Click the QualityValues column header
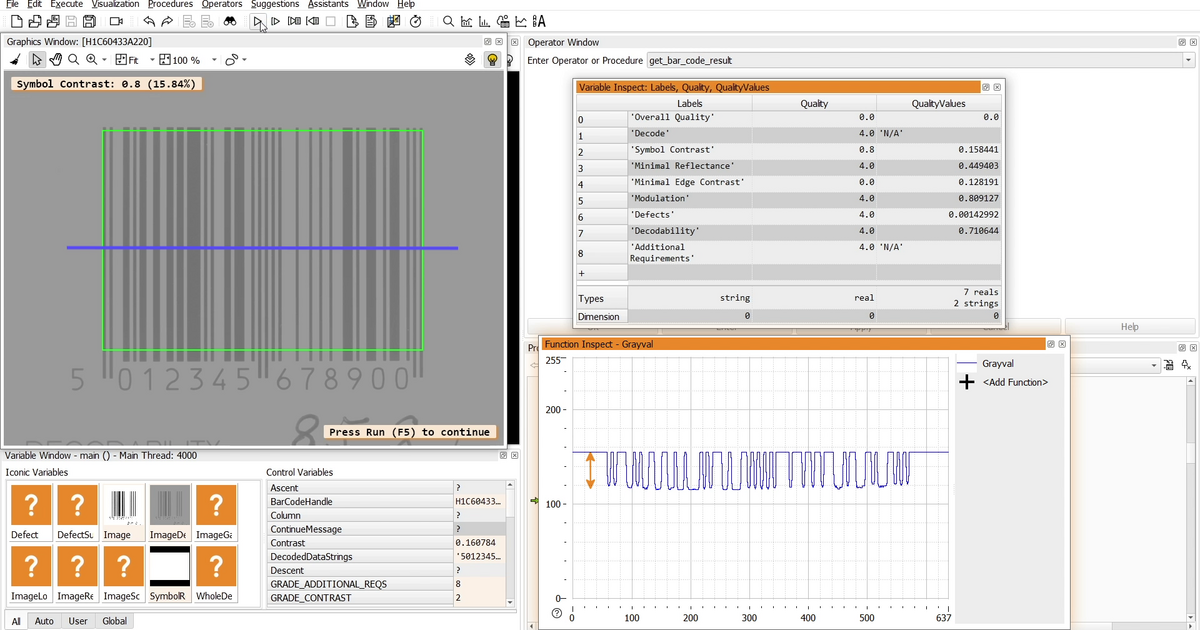 pos(939,103)
